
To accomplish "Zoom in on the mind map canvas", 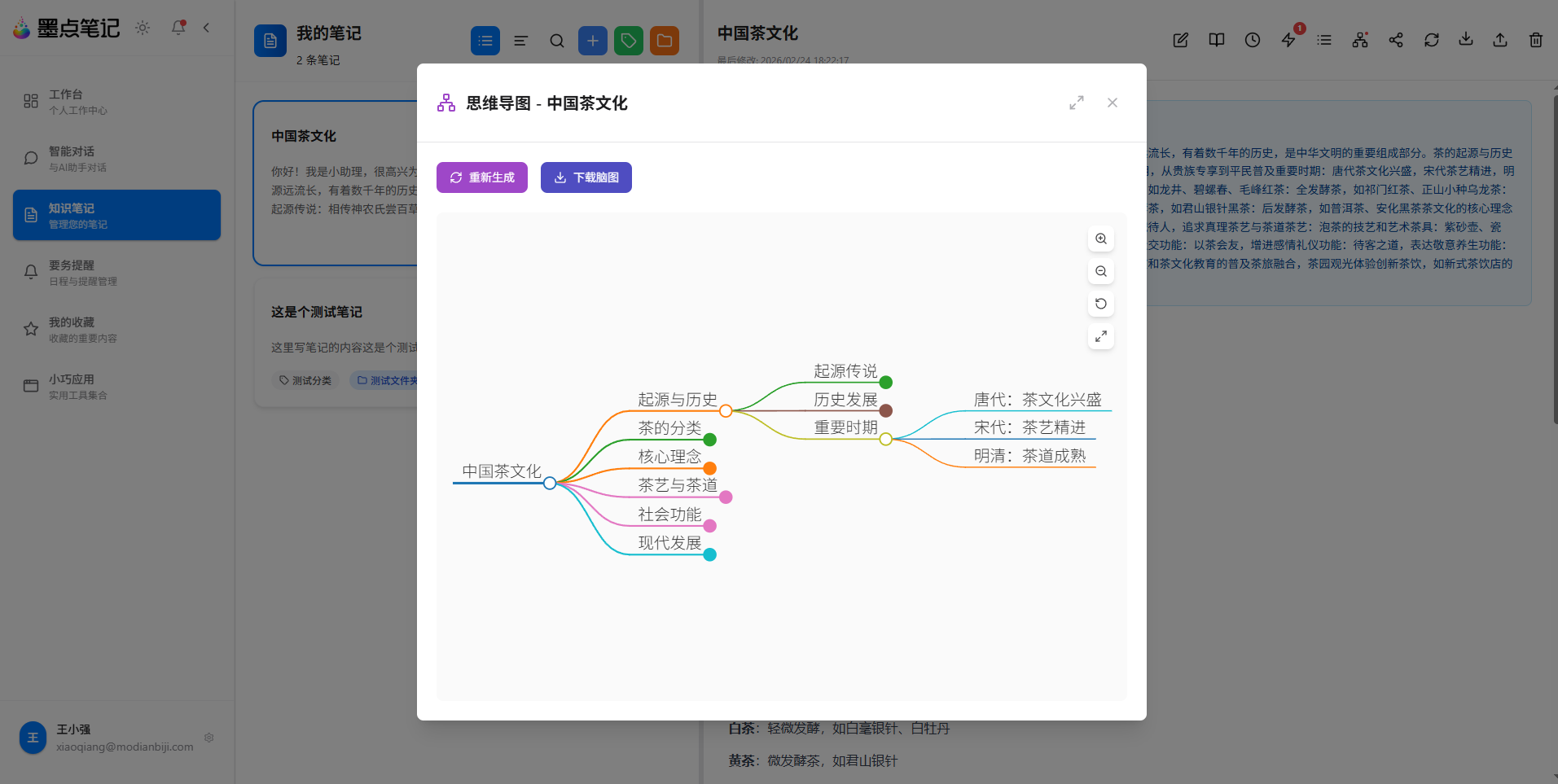I will [1100, 239].
